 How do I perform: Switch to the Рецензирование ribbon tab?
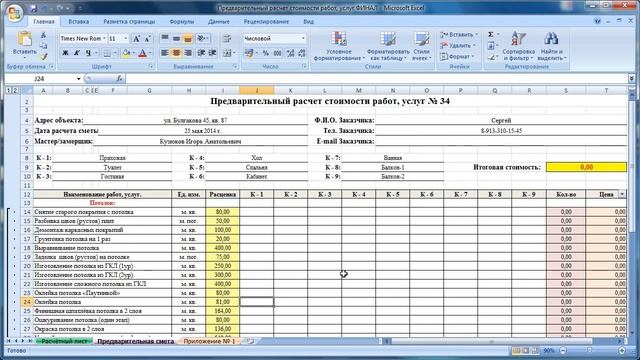click(x=266, y=22)
